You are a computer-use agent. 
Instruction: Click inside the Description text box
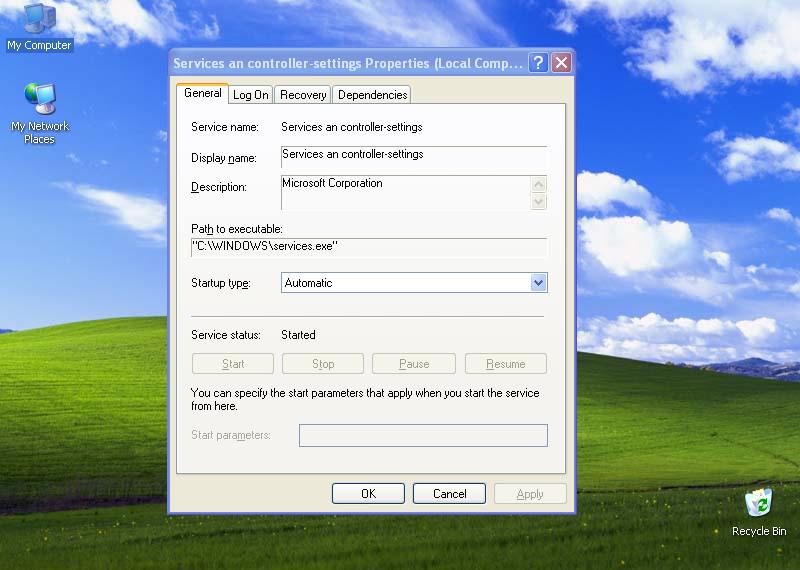tap(406, 192)
